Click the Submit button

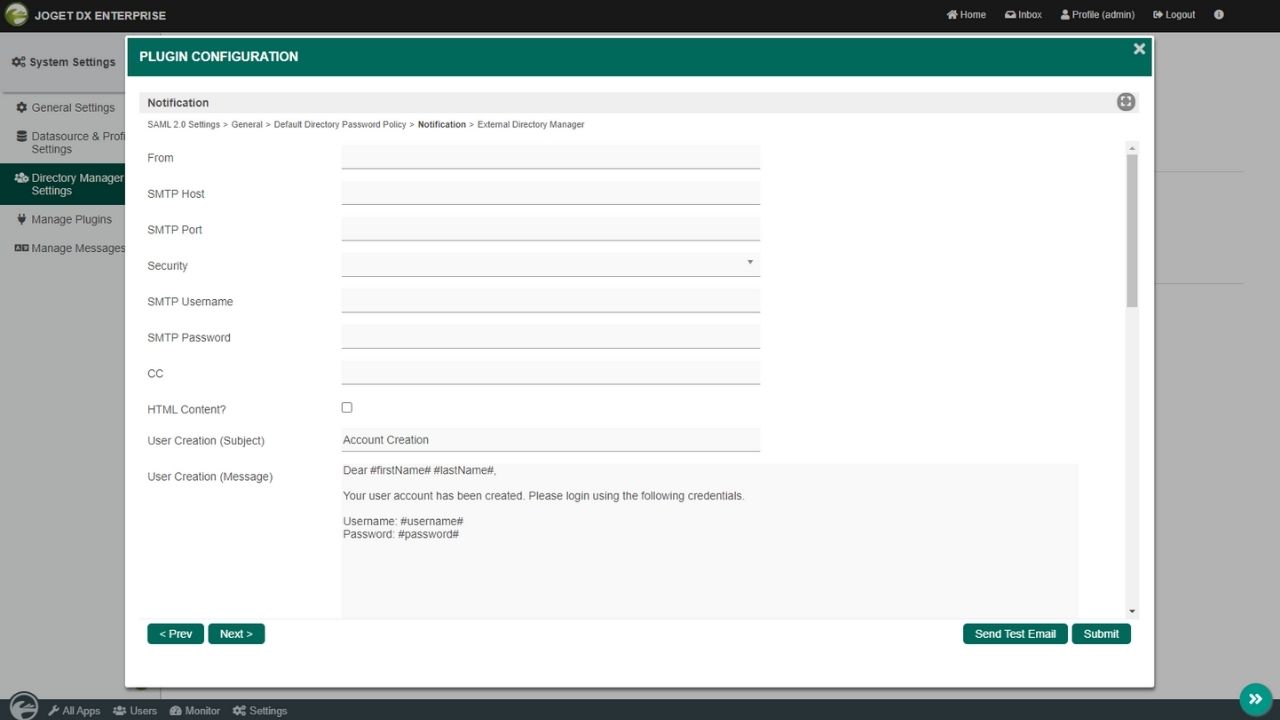pos(1101,634)
